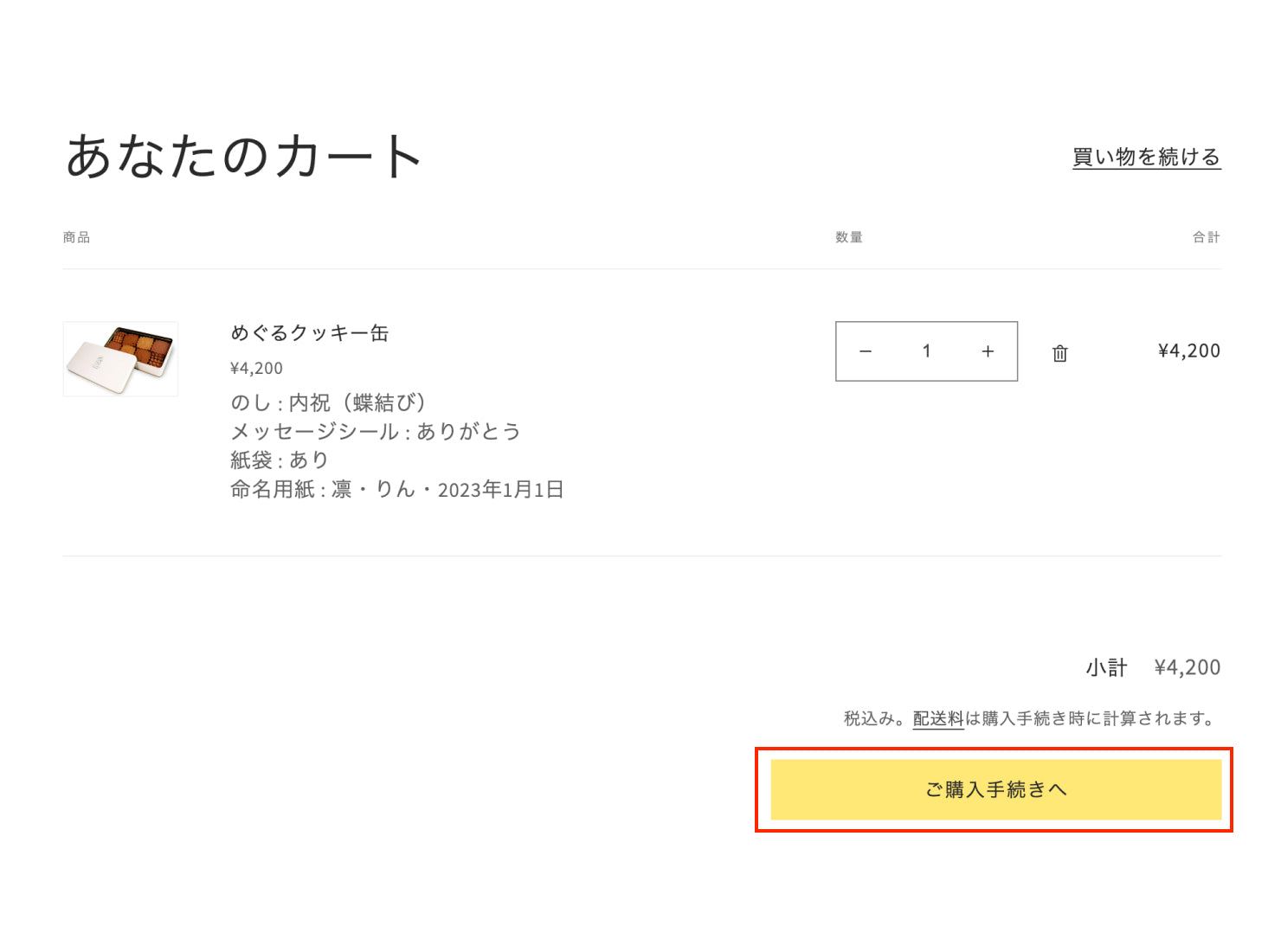The image size is (1281, 952).
Task: Click the 商品 column header
Action: [x=76, y=237]
